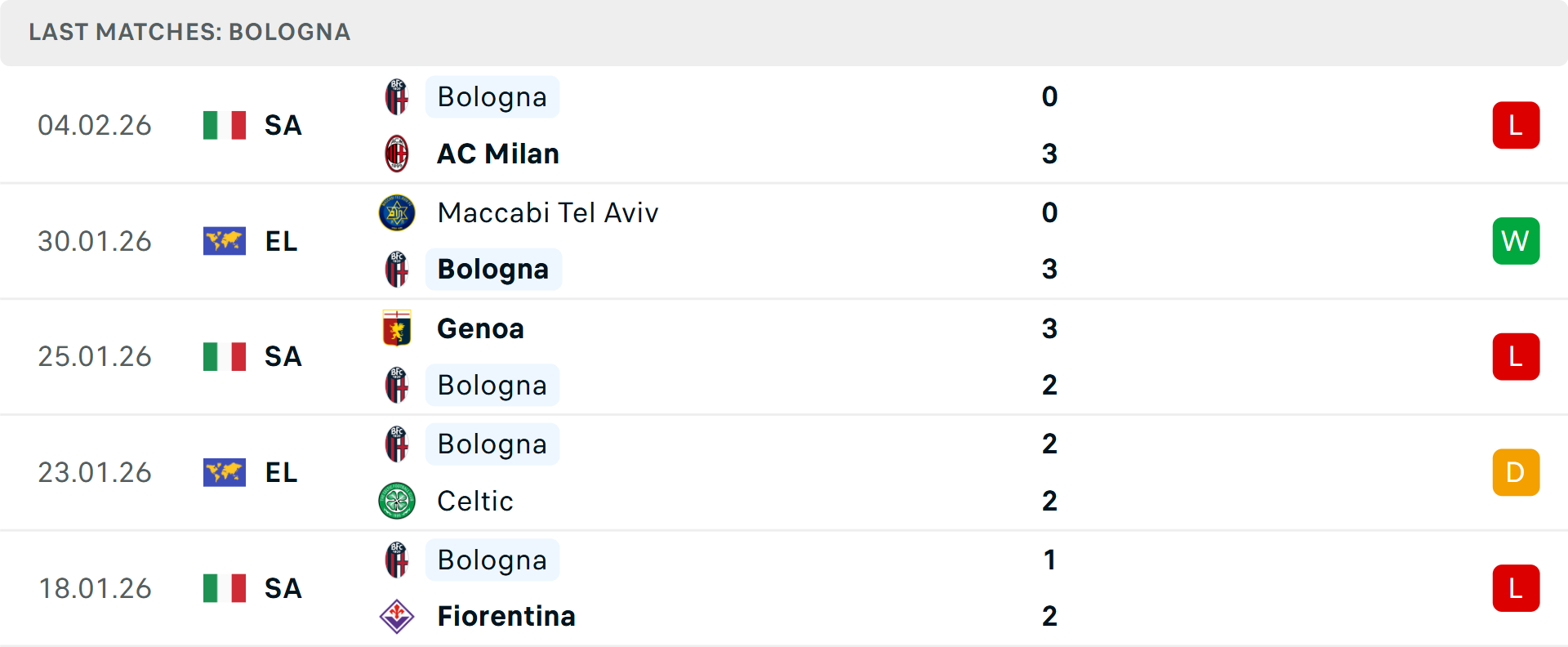Click Italy flag in the 25.01.26 row
Image resolution: width=1568 pixels, height=647 pixels.
(x=225, y=357)
